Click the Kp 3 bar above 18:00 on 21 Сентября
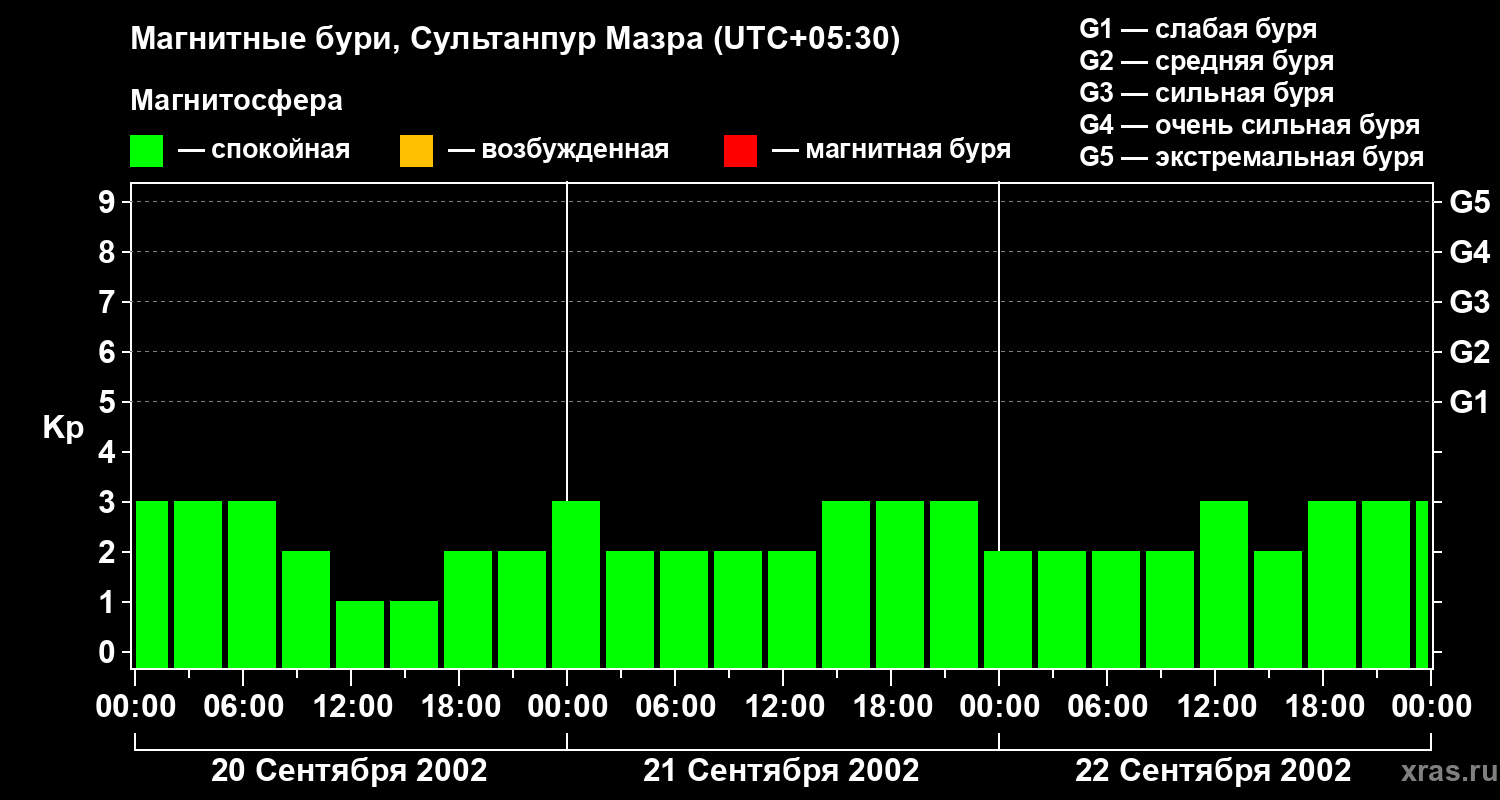This screenshot has height=800, width=1500. [900, 584]
